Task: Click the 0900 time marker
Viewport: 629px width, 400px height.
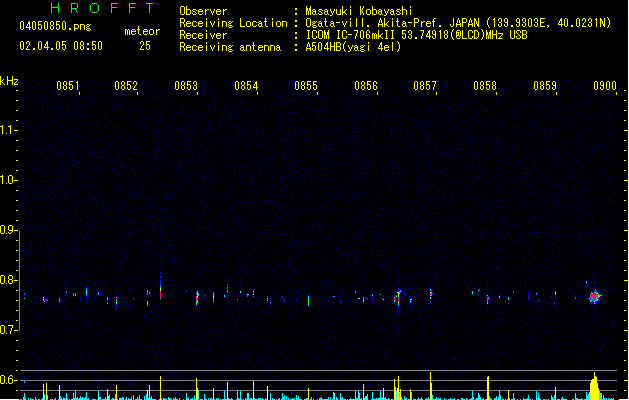Action: [x=605, y=86]
